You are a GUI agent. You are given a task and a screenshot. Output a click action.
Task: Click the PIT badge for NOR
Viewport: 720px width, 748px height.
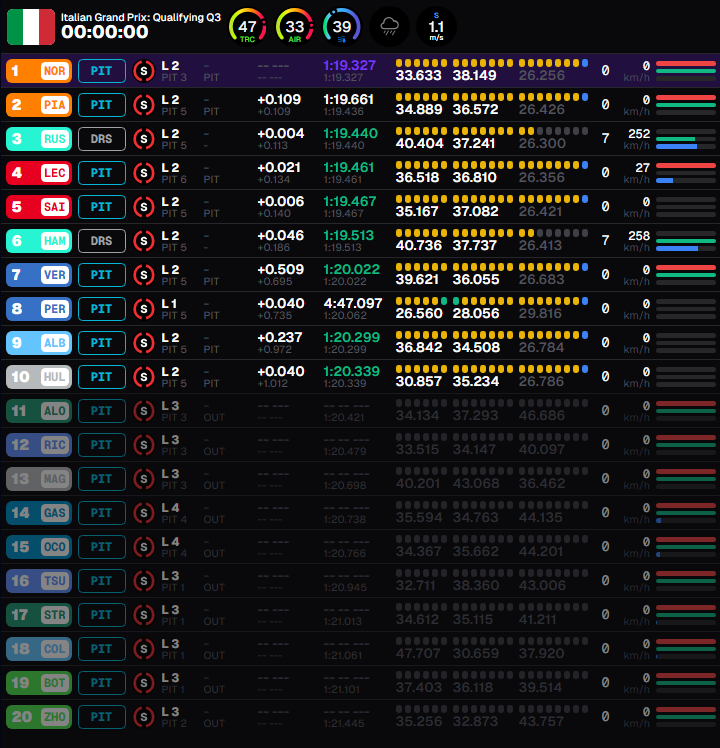point(102,71)
